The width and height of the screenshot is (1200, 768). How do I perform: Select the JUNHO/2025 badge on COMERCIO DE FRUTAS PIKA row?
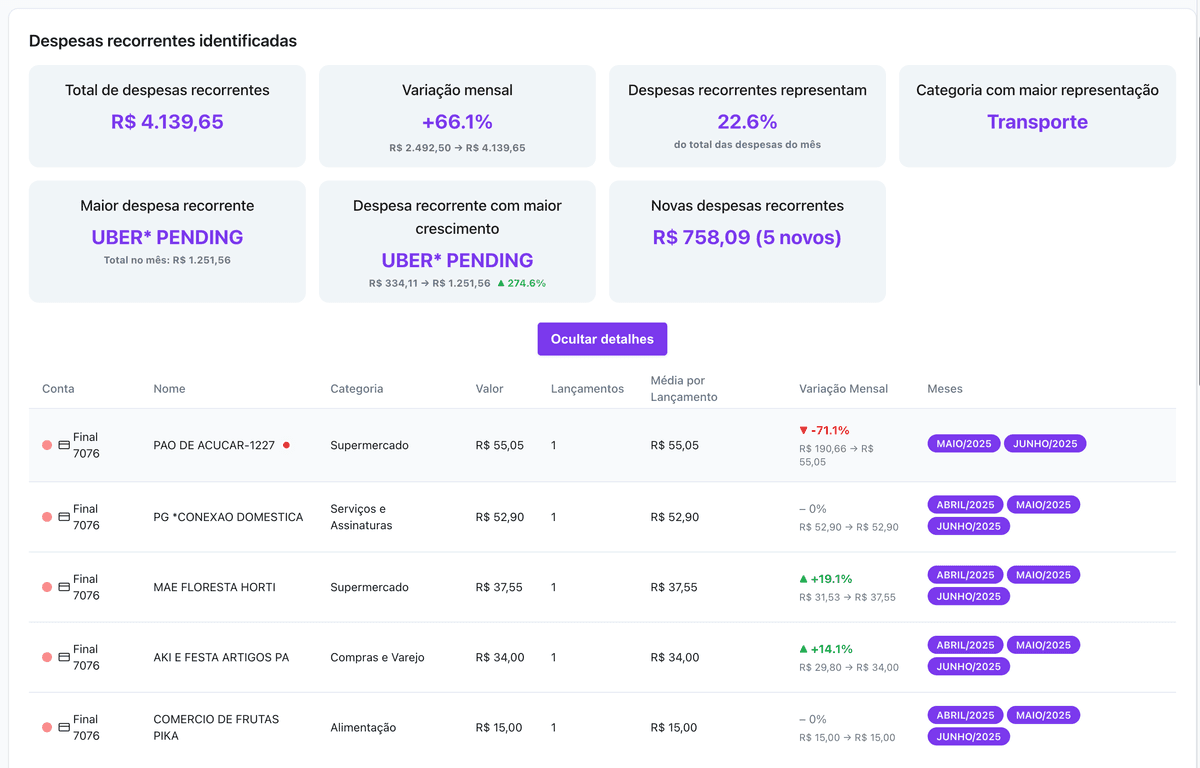967,736
